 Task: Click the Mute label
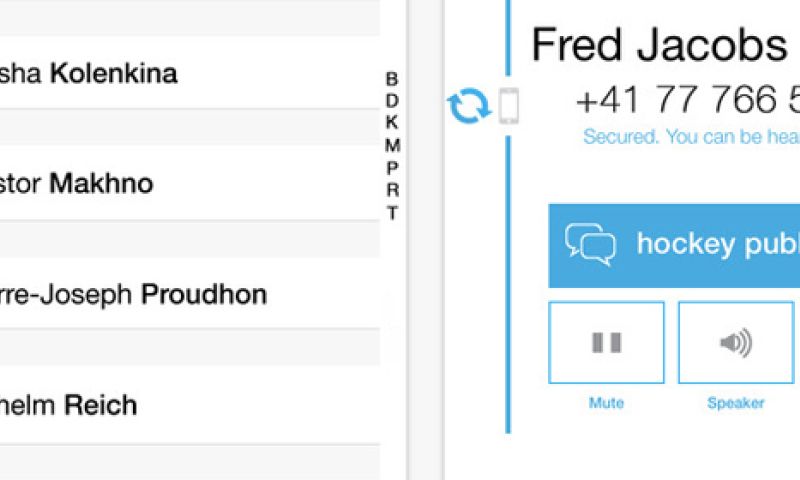tap(606, 403)
